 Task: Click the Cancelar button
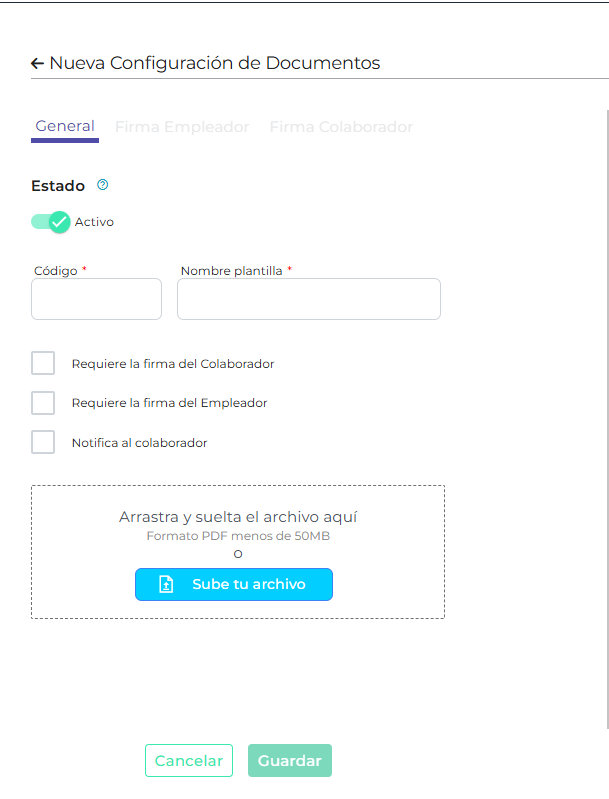tap(189, 761)
